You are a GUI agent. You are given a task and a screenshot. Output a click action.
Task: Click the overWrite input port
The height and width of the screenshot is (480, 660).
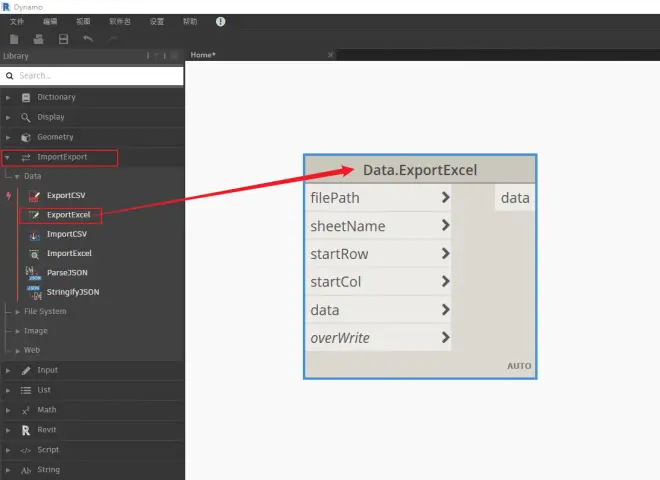tap(378, 338)
